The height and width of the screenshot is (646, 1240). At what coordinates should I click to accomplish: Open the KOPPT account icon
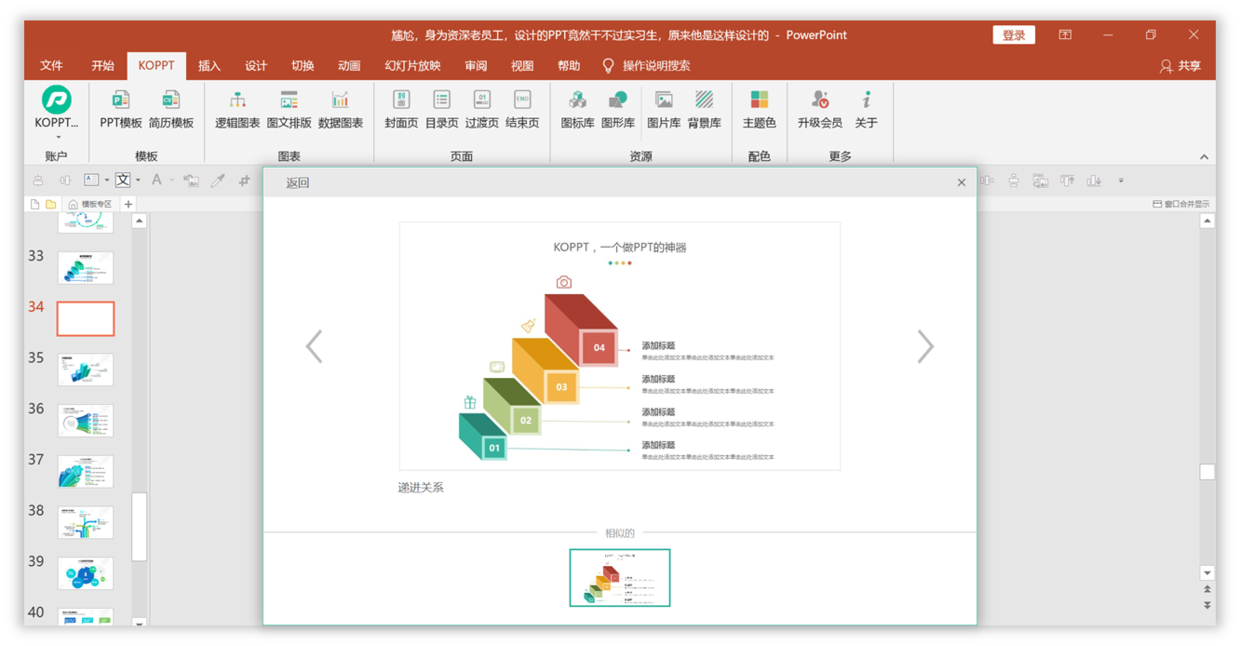(x=56, y=99)
